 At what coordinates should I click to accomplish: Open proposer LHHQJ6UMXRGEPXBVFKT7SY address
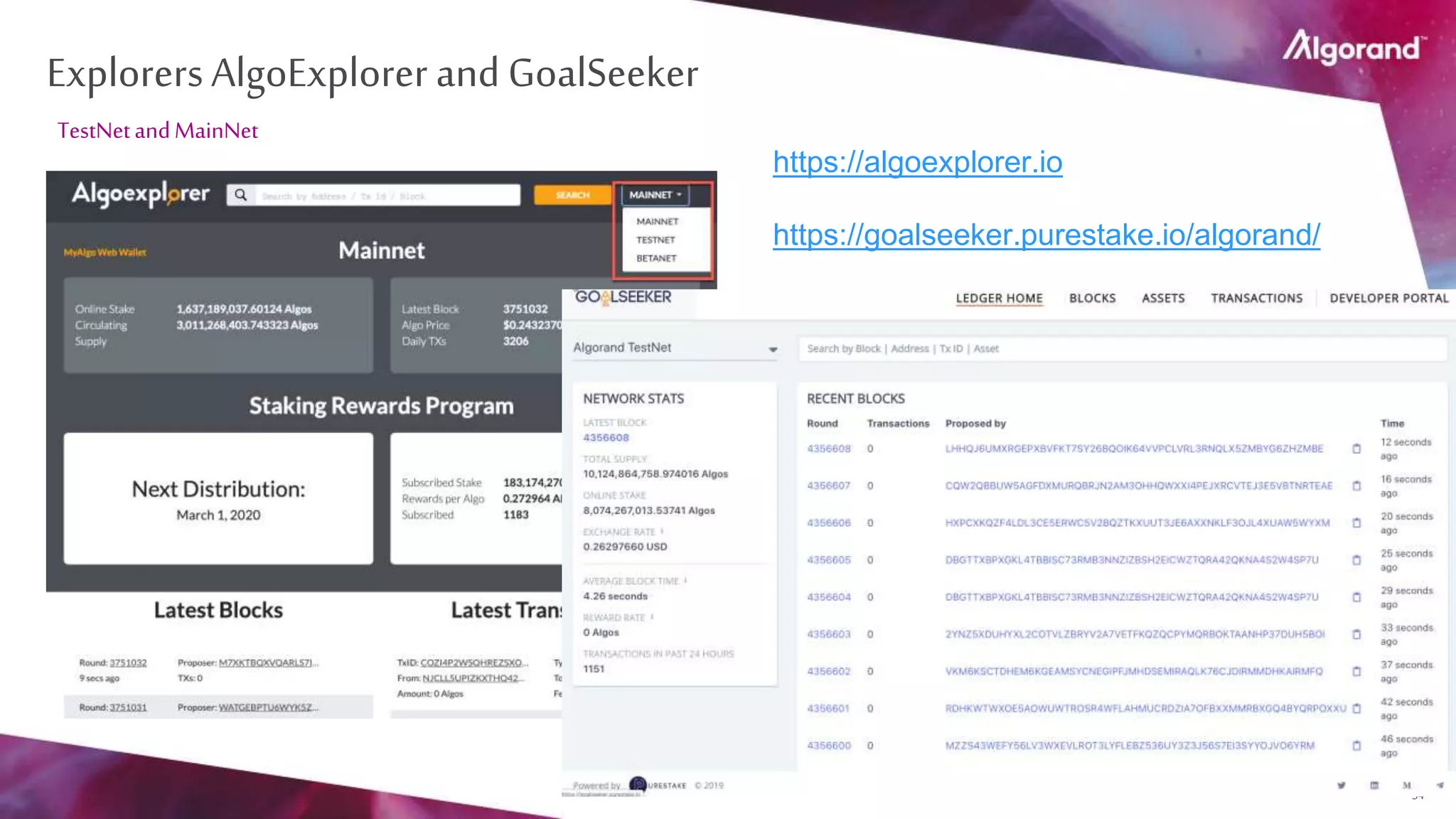click(x=1134, y=449)
